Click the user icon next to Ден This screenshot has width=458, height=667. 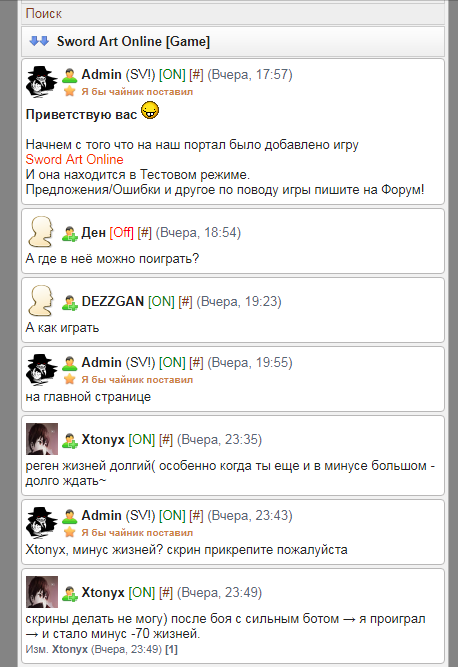click(x=69, y=234)
